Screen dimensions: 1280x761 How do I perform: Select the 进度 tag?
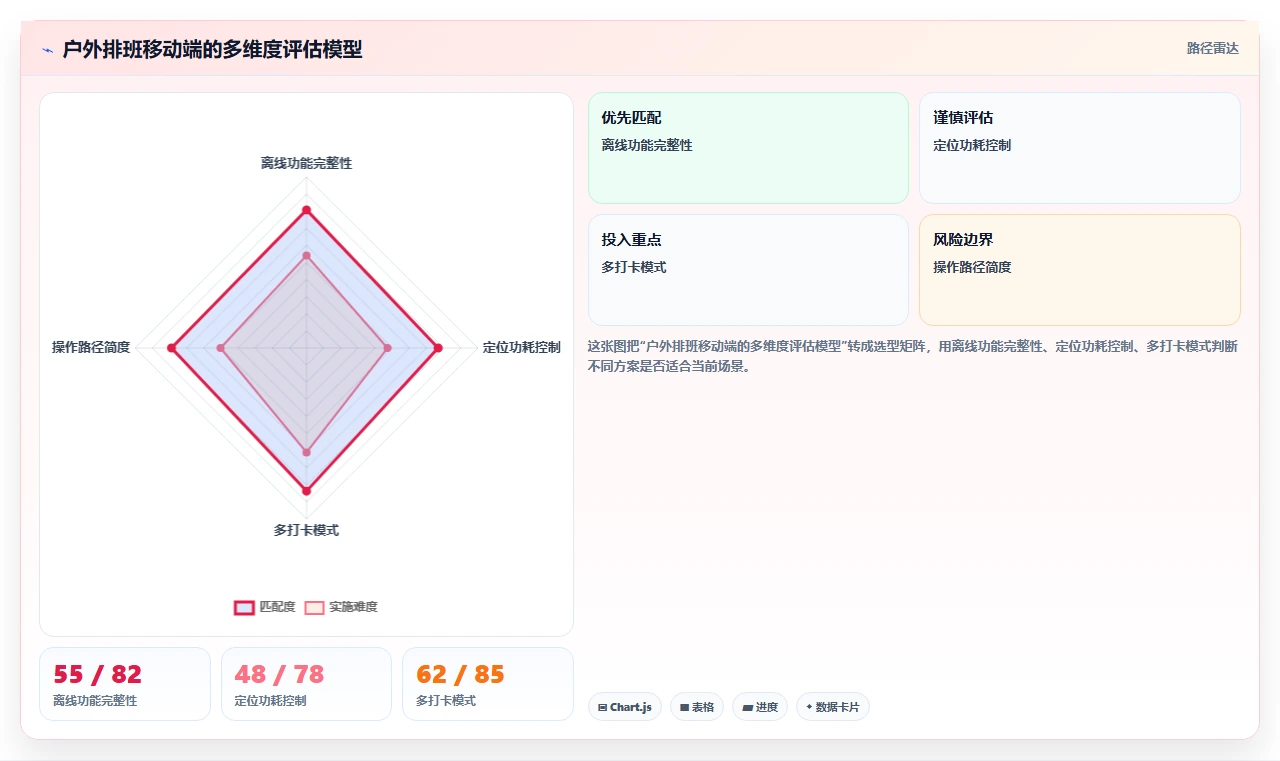[760, 707]
